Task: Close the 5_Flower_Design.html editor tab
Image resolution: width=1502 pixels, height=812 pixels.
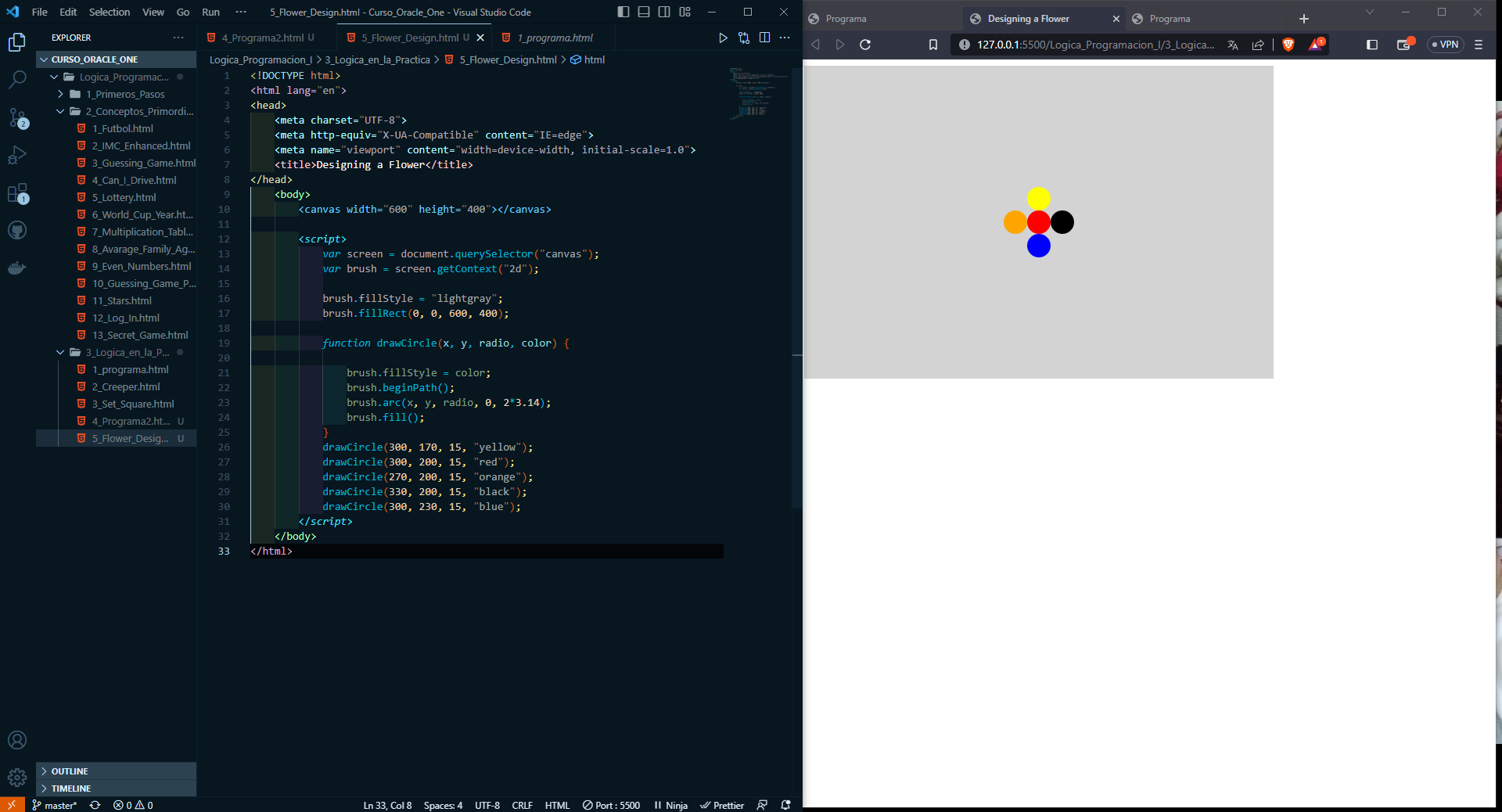Action: (x=480, y=38)
